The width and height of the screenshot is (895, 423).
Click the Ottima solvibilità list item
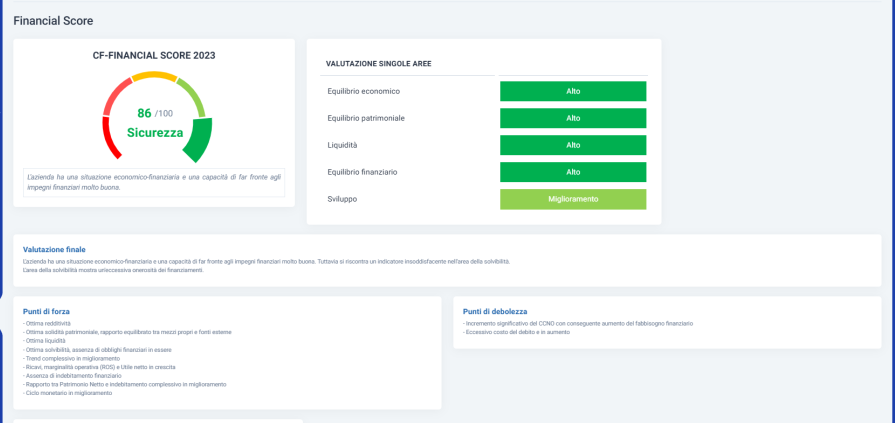(x=97, y=350)
